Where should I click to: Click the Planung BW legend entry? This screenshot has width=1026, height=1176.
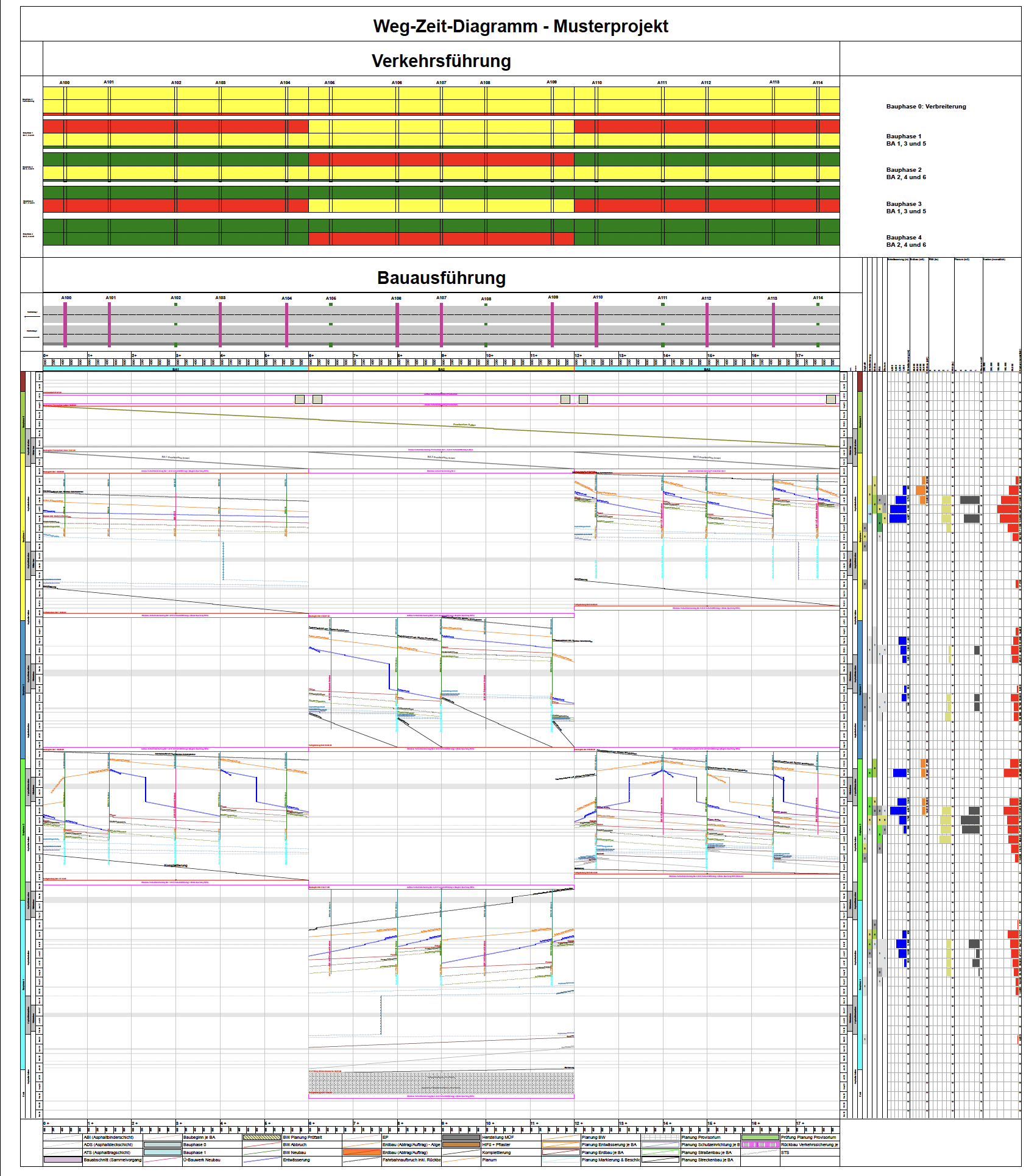pyautogui.click(x=594, y=1138)
